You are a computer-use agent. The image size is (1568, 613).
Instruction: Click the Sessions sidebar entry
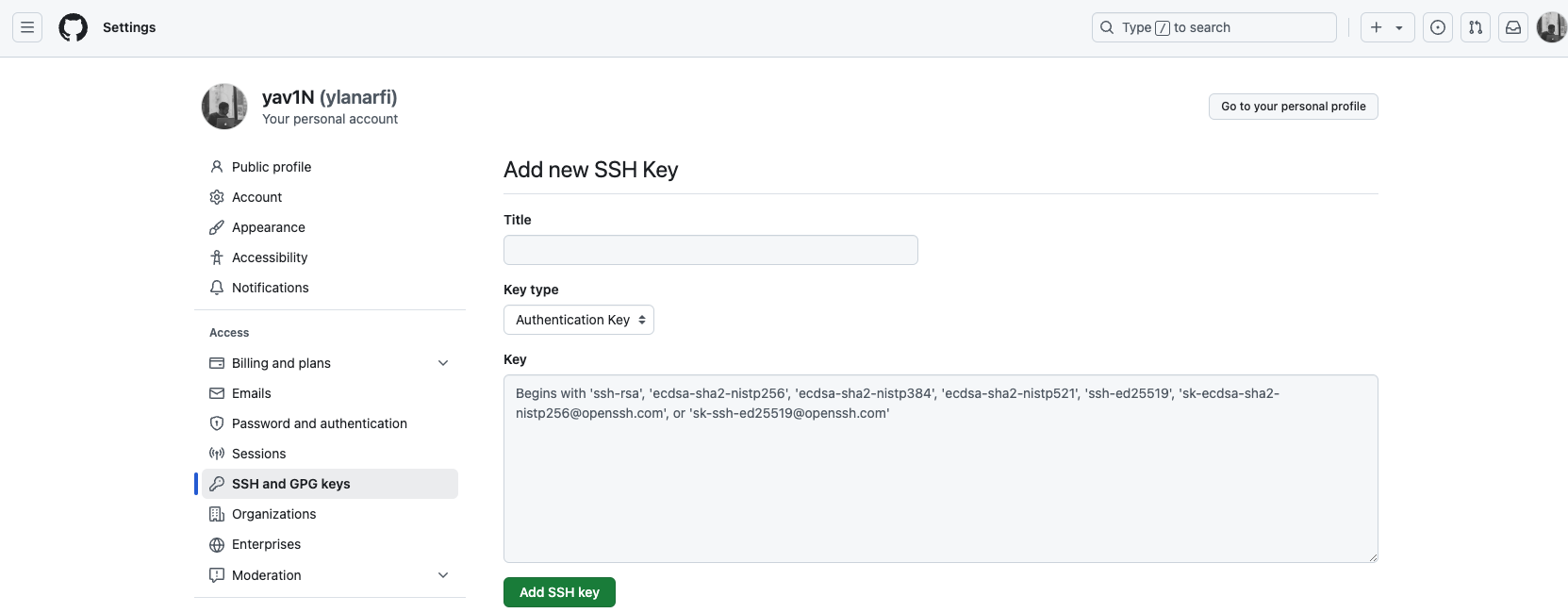coord(258,453)
